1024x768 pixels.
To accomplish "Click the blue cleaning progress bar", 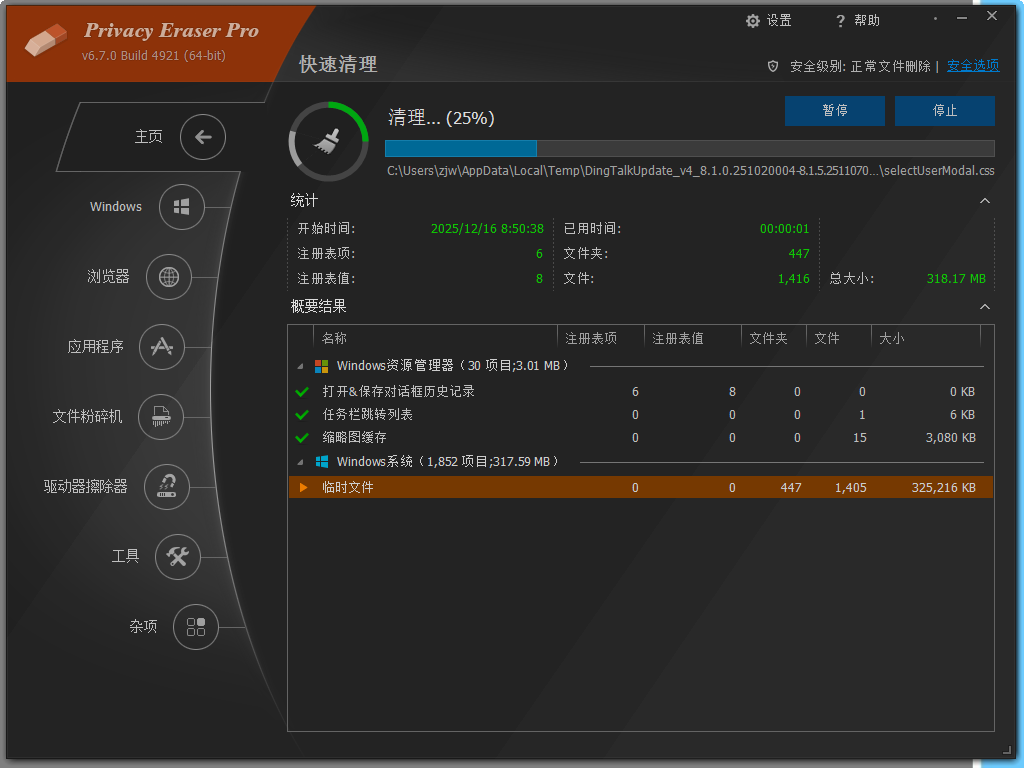I will tap(690, 148).
